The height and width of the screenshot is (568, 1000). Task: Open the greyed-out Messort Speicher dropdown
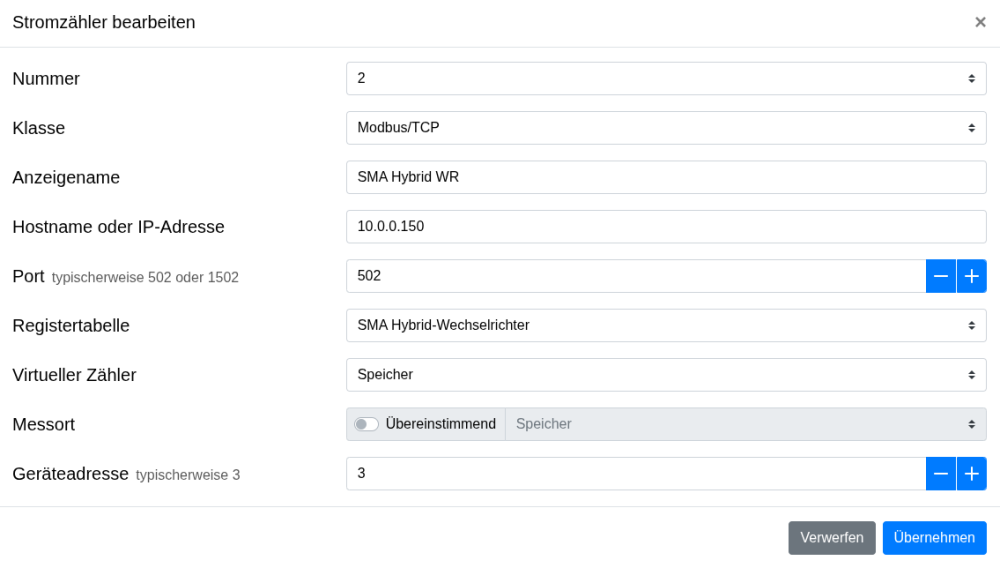coord(745,424)
